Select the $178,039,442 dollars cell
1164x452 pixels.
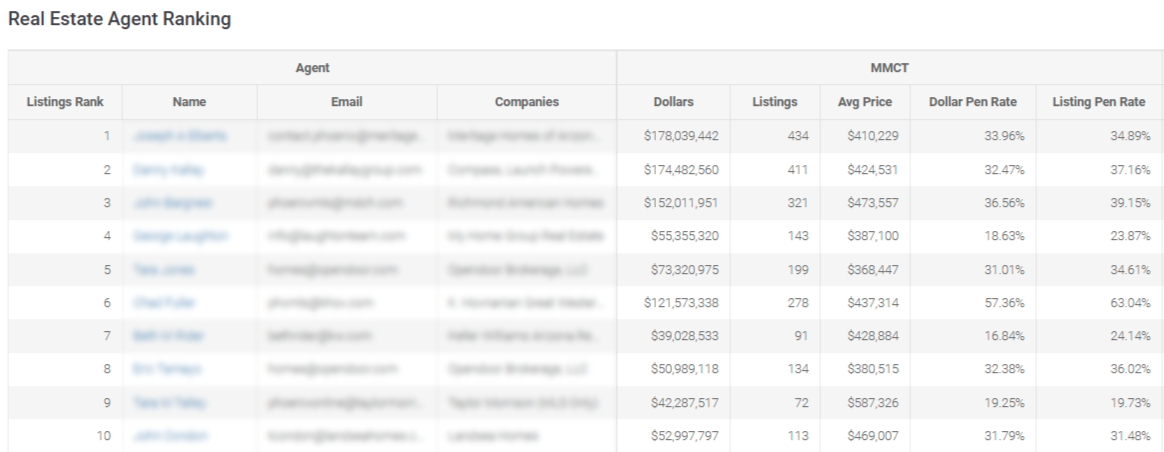pos(681,136)
